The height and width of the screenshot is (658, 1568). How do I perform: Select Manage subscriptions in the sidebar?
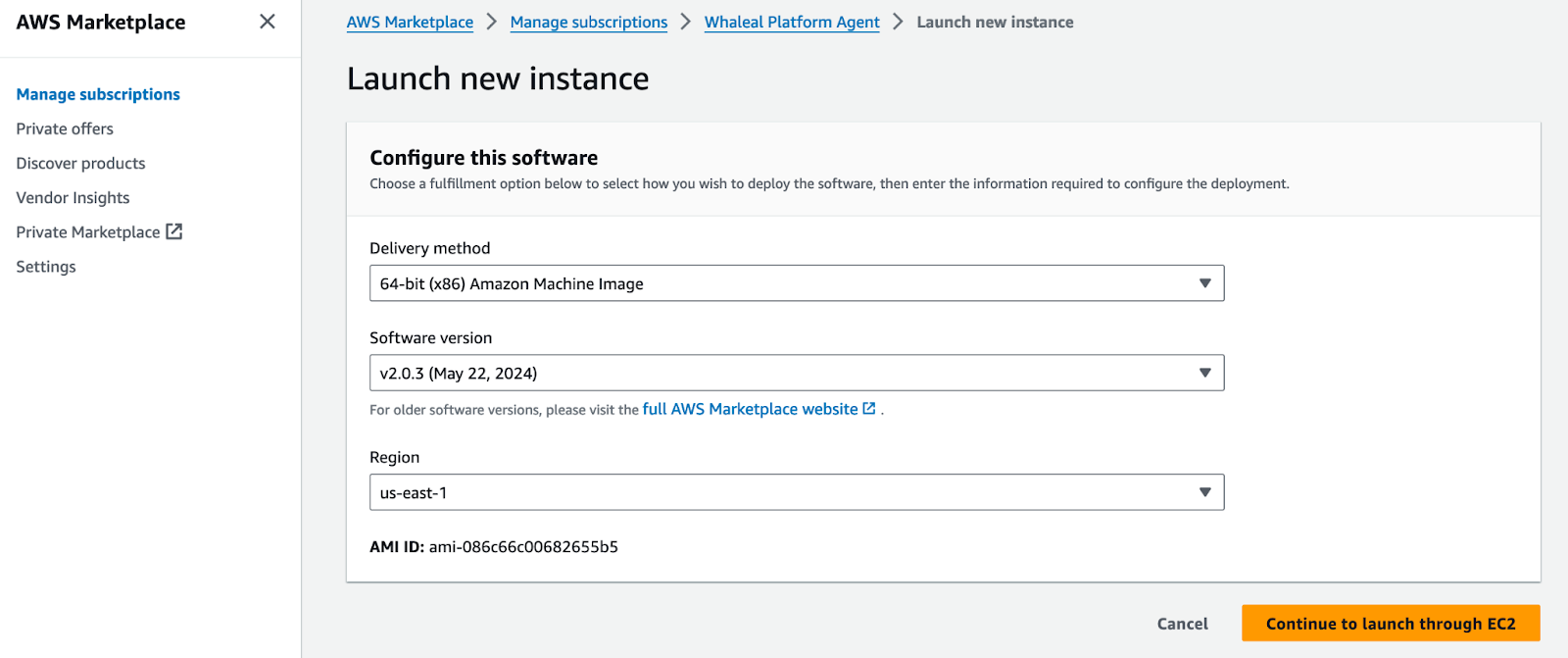tap(98, 94)
